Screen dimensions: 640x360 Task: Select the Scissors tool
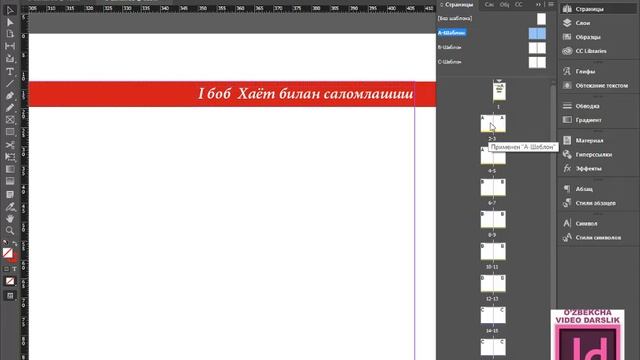pos(10,145)
